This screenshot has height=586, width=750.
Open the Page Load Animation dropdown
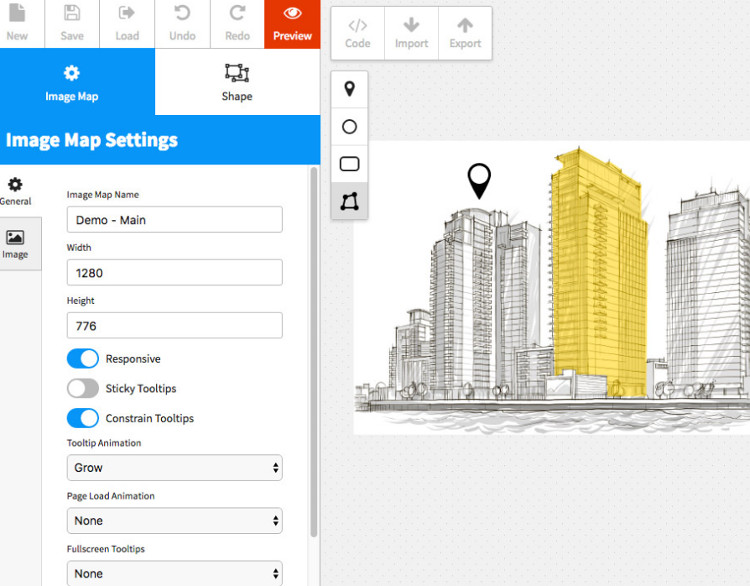[175, 520]
